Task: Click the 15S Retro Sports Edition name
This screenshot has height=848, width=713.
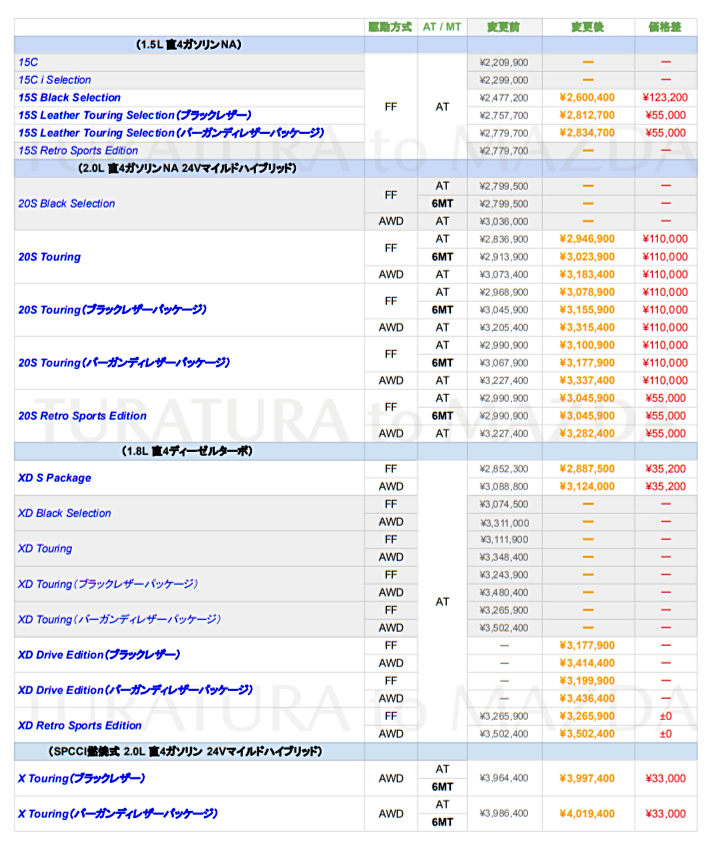Action: point(78,151)
